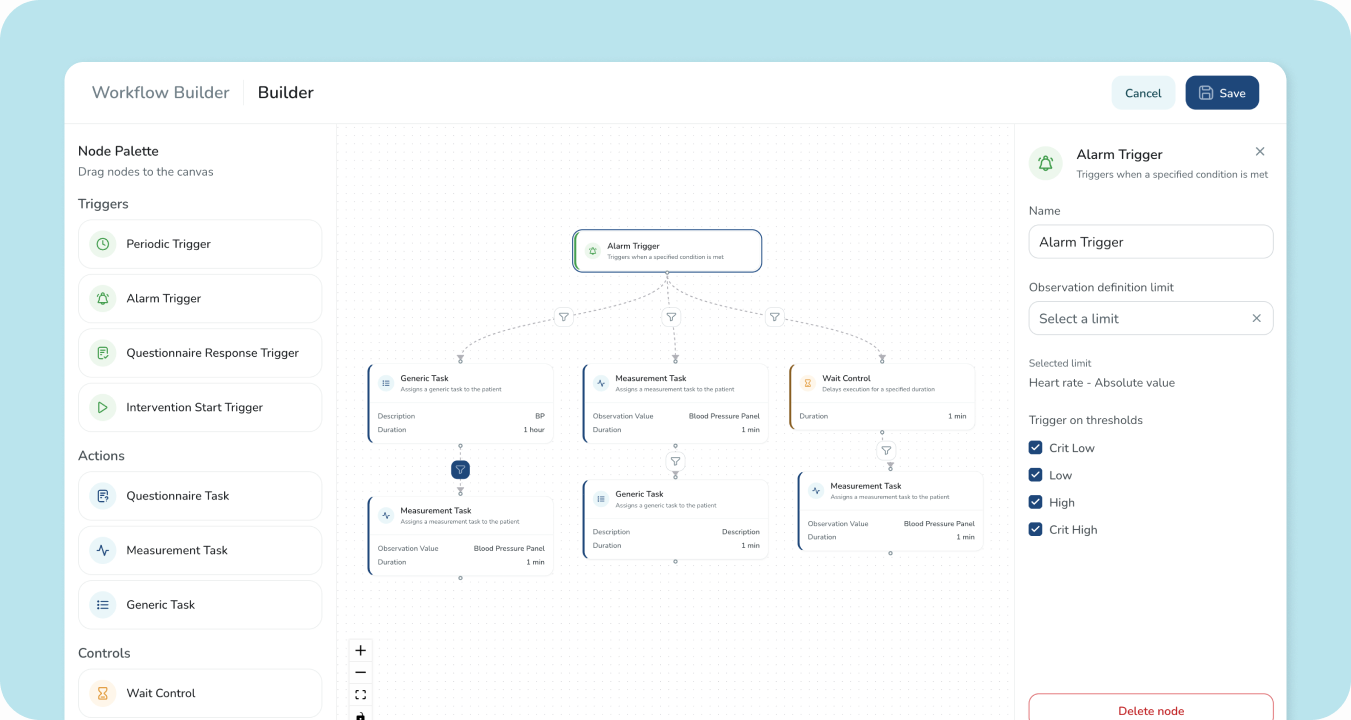Click the Generic Task list icon in palette
The height and width of the screenshot is (720, 1351).
[x=102, y=605]
